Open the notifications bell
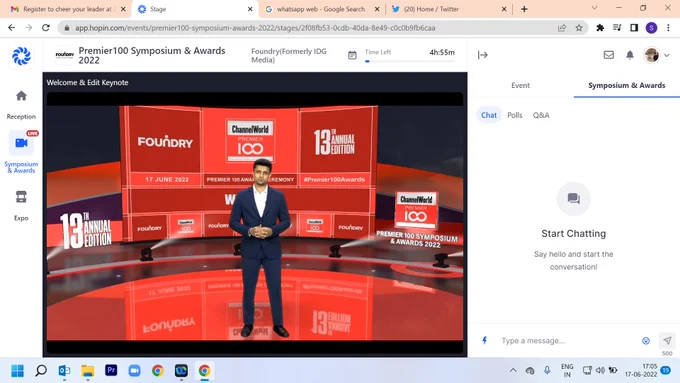The image size is (680, 383). click(630, 55)
